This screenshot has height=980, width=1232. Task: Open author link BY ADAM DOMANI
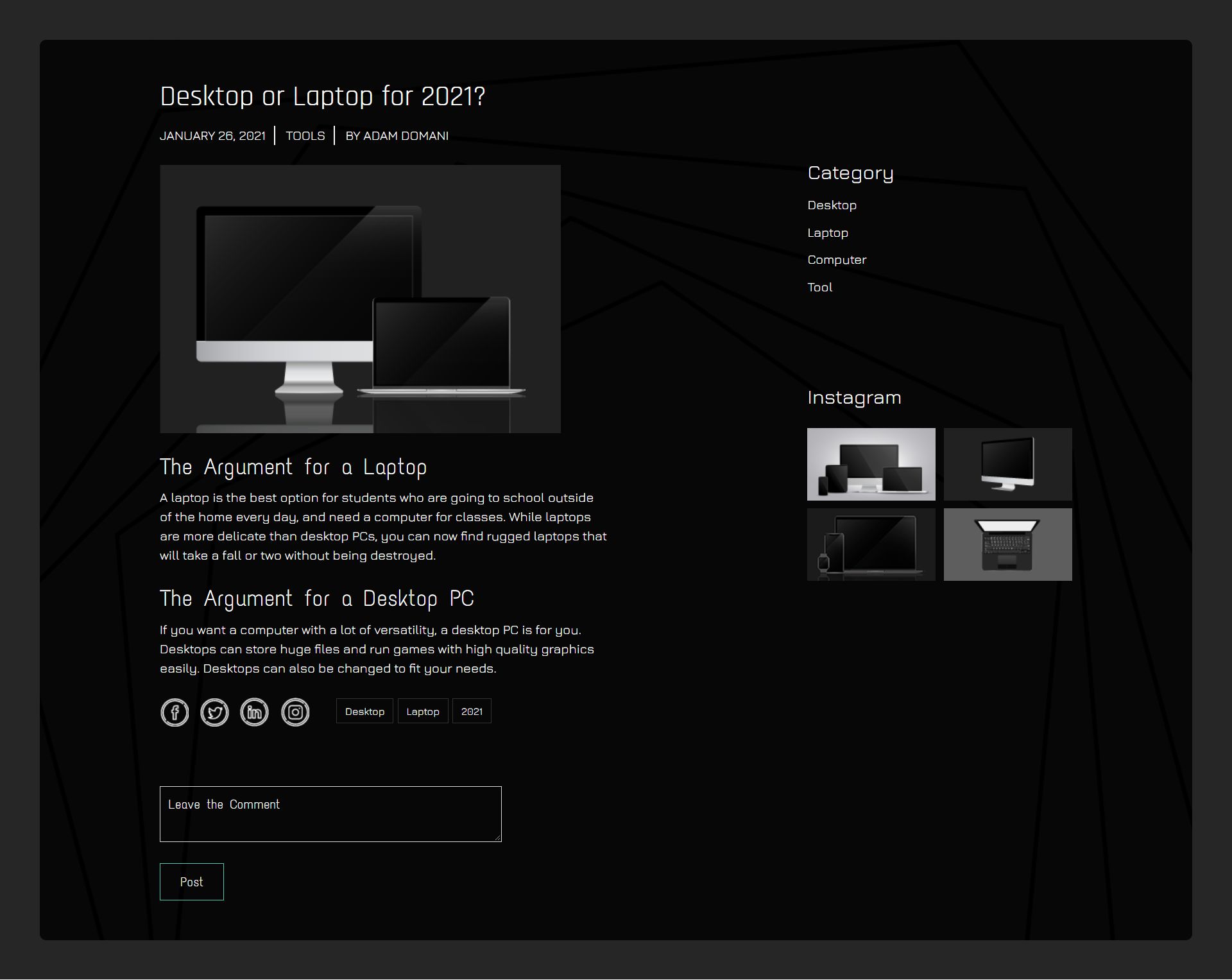click(397, 136)
